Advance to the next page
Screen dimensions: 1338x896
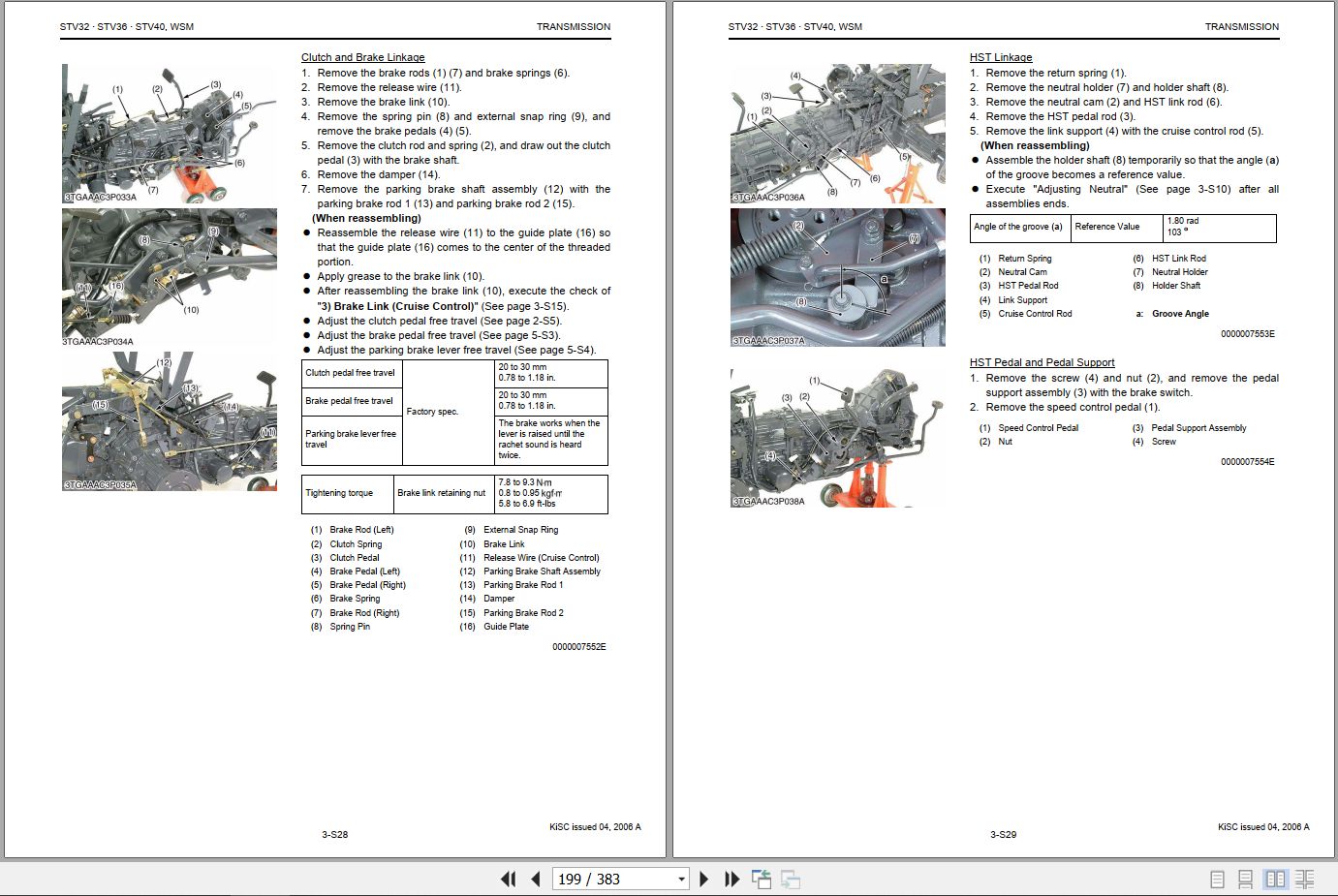pos(703,879)
